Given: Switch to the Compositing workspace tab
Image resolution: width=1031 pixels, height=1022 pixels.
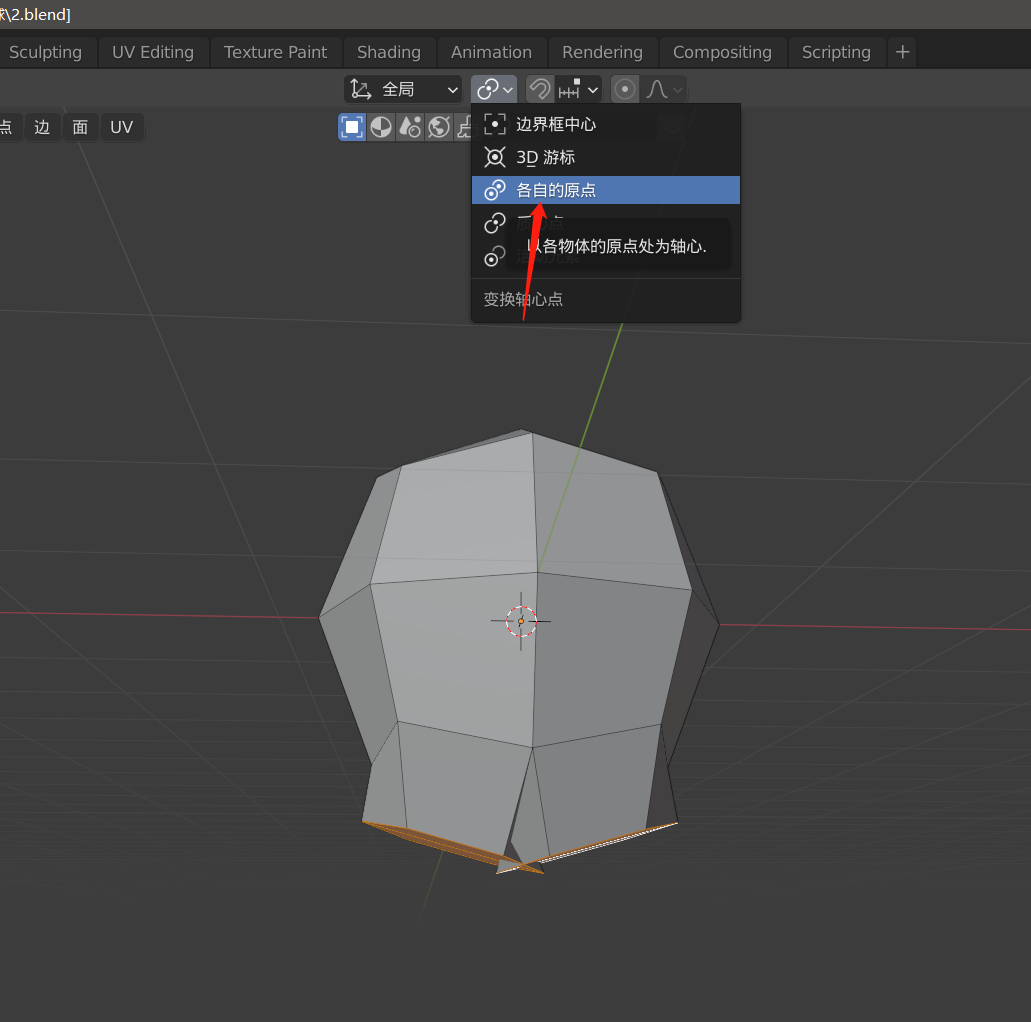Looking at the screenshot, I should pos(722,53).
